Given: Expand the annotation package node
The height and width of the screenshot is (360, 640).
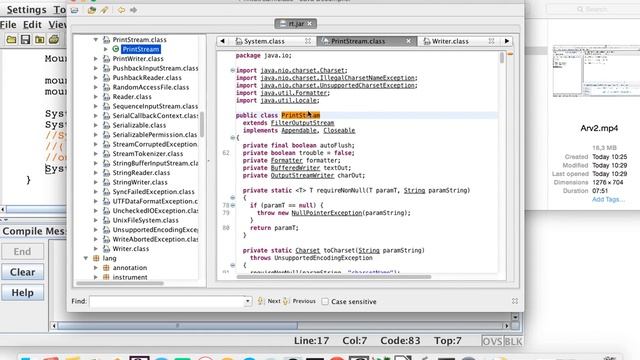Looking at the screenshot, I should (96, 268).
